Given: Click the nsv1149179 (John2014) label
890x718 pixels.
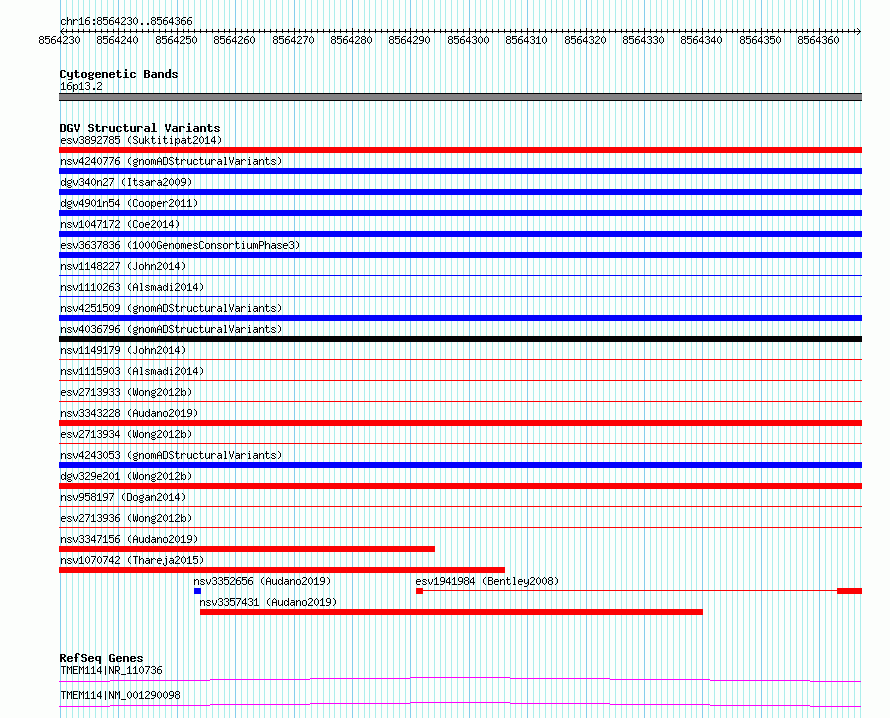Looking at the screenshot, I should pos(123,350).
